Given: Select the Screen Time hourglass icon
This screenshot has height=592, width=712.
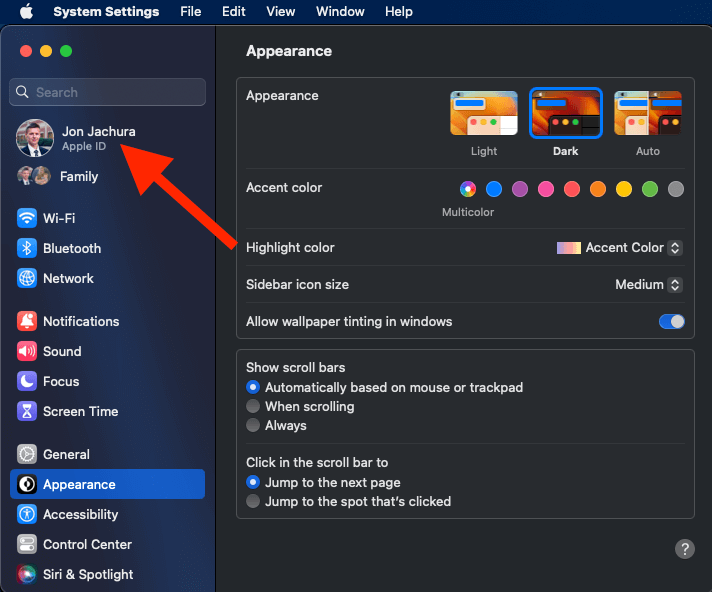Looking at the screenshot, I should coord(27,411).
